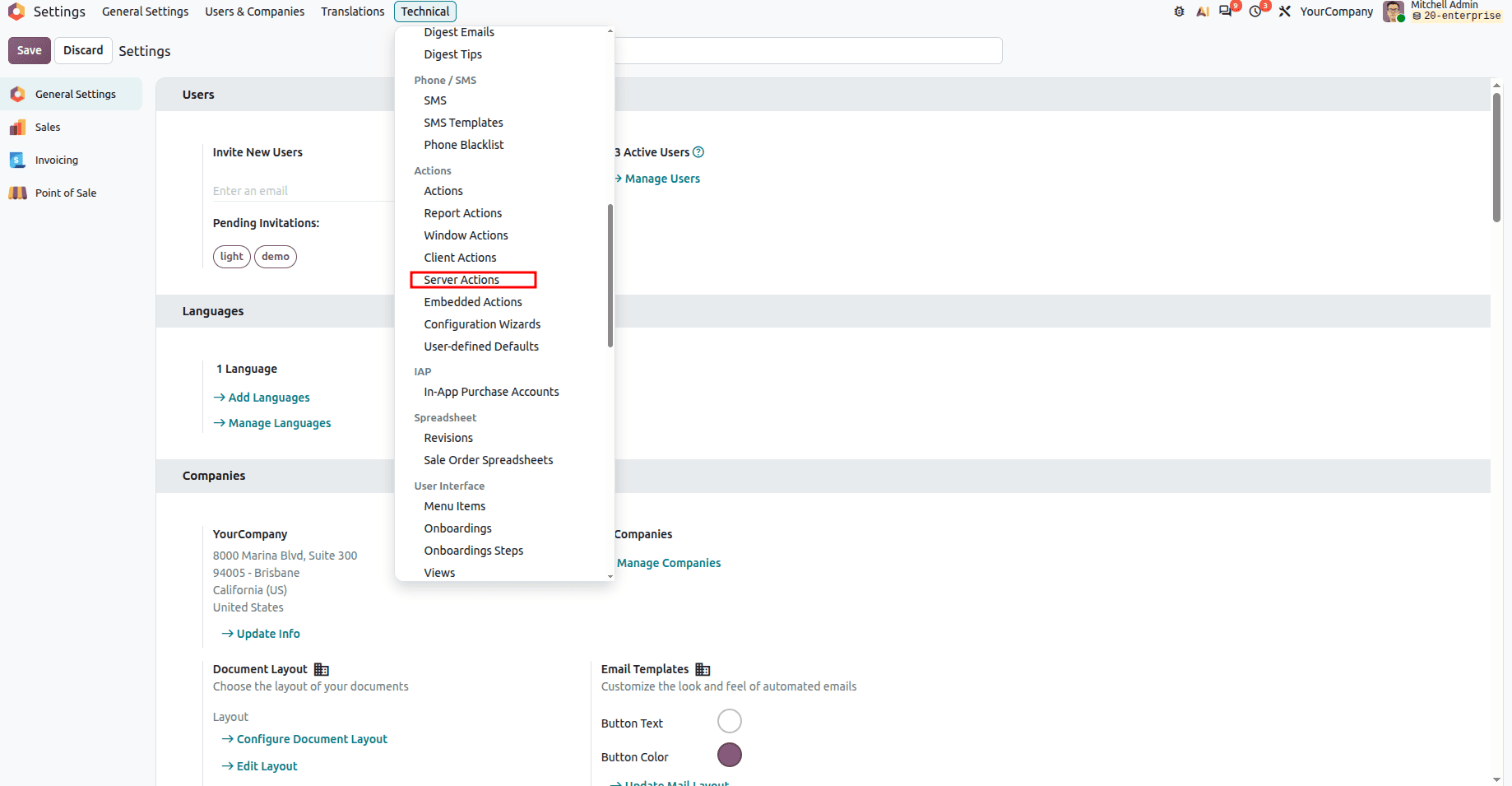Click the page vertical scrollbar

point(1496,156)
